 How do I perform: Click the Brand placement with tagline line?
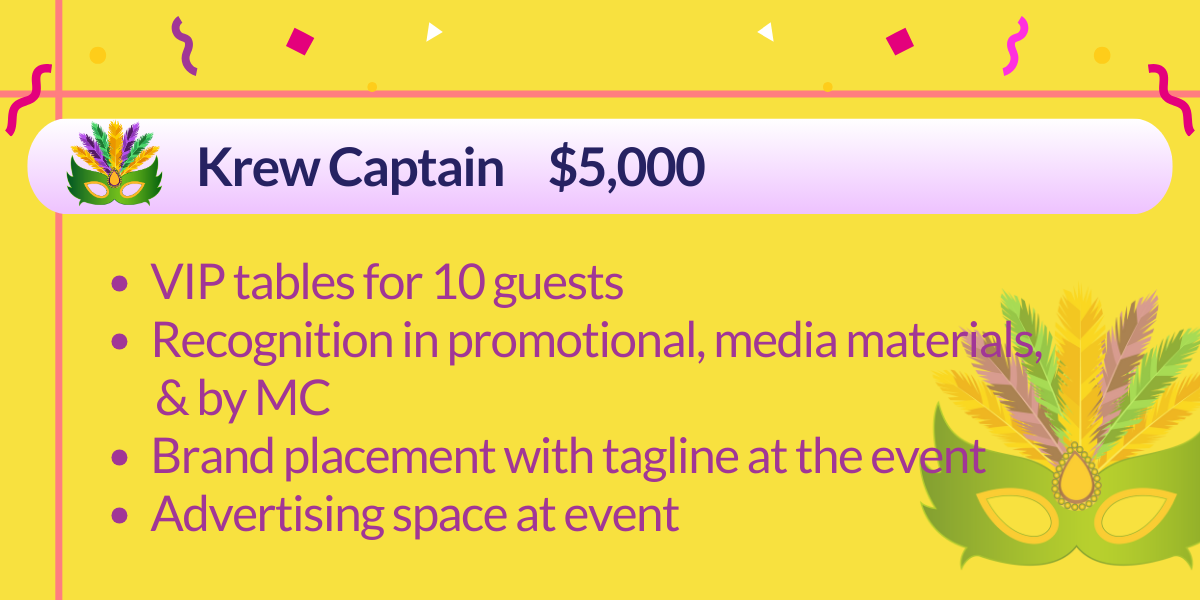point(568,457)
